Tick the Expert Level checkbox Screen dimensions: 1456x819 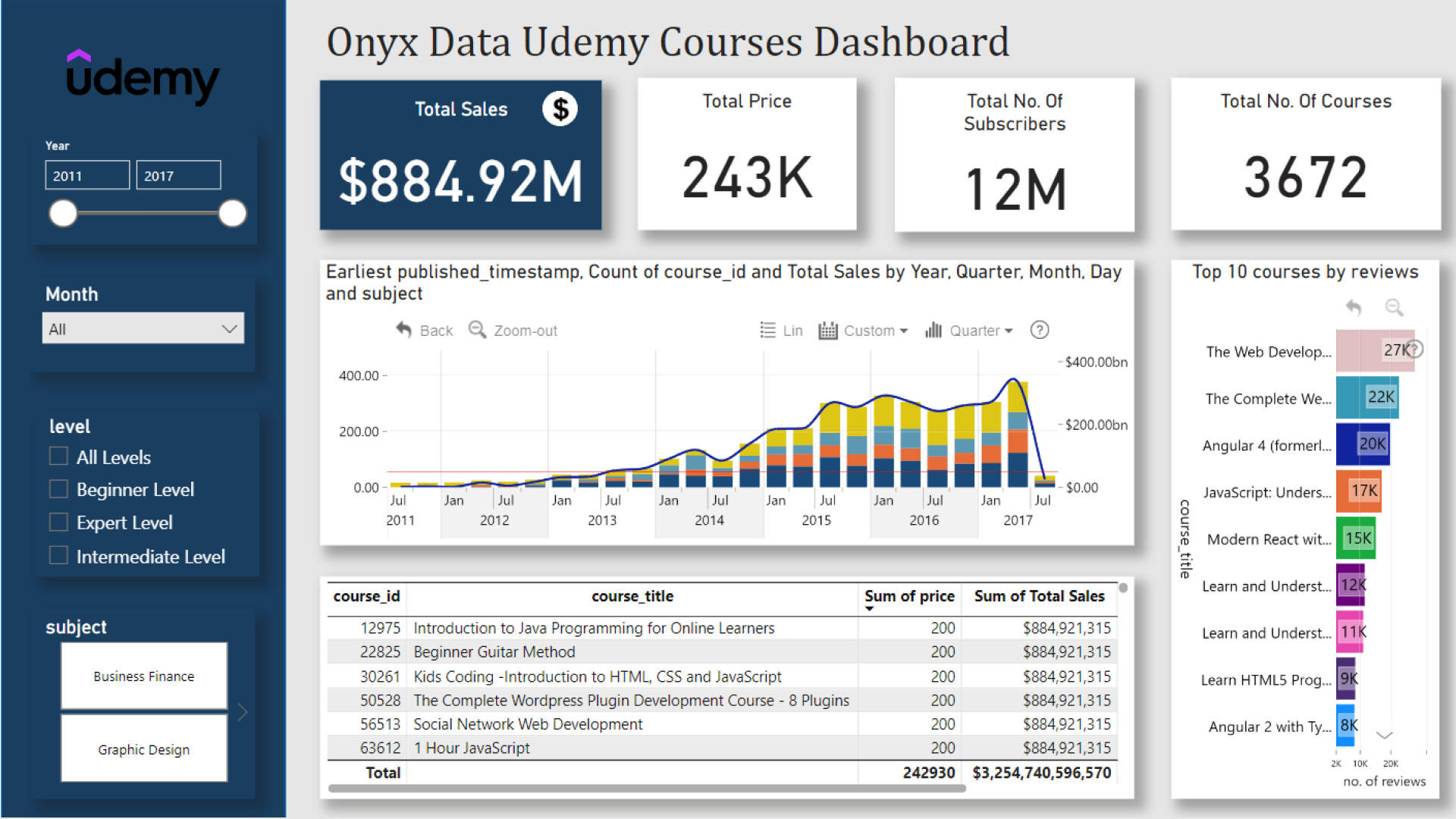58,522
